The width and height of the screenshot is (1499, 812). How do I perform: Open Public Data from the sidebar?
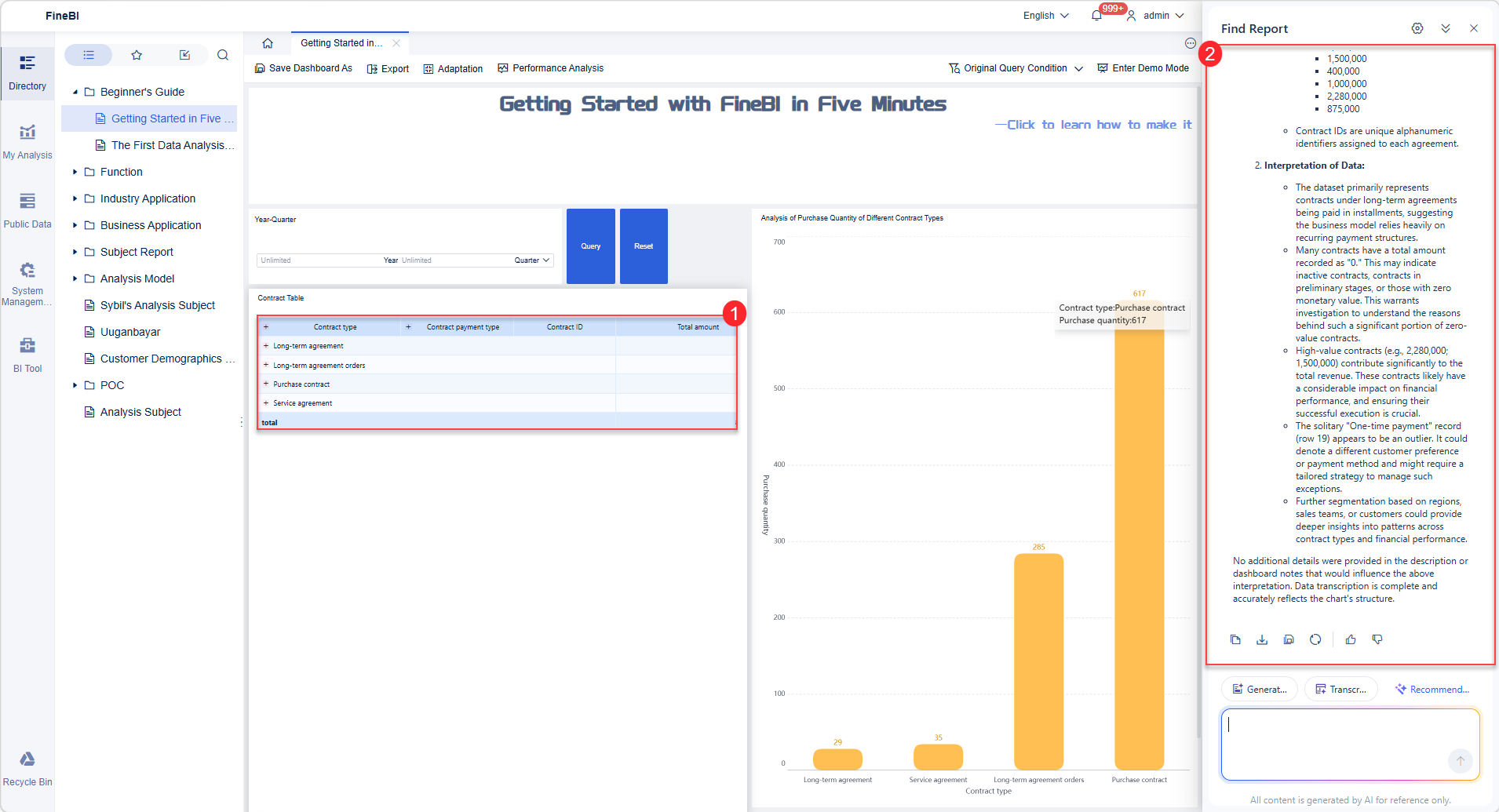coord(27,211)
